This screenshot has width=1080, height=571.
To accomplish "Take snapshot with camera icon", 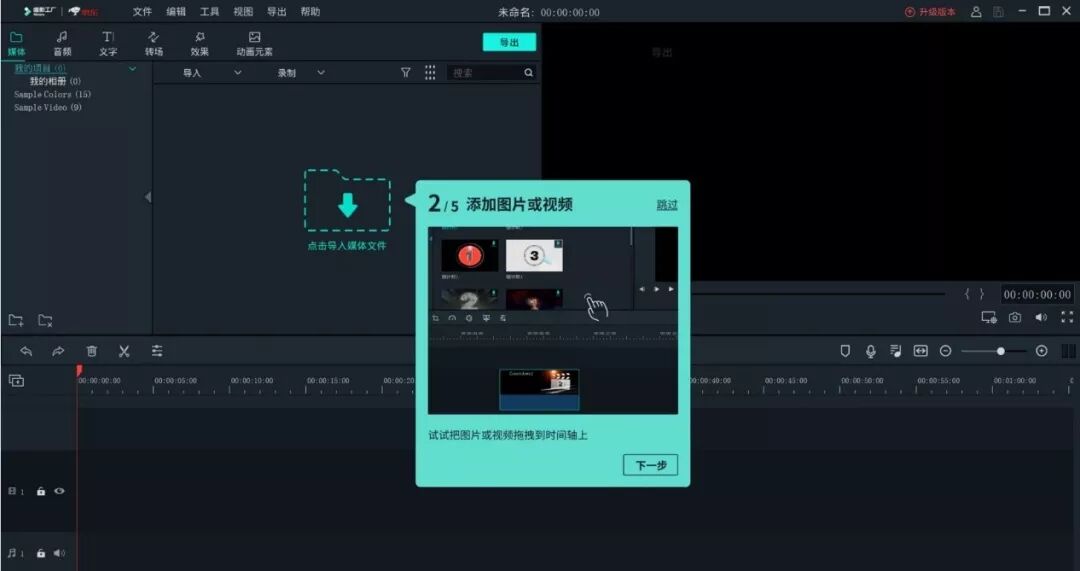I will (x=1015, y=318).
